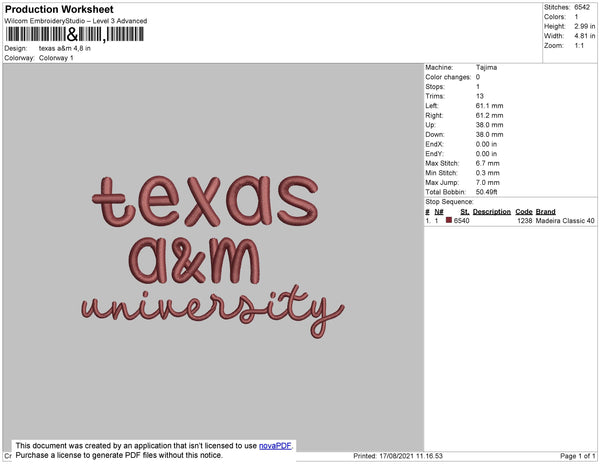The image size is (600, 464).
Task: Click the Width value '4.81 in'
Action: coord(585,36)
